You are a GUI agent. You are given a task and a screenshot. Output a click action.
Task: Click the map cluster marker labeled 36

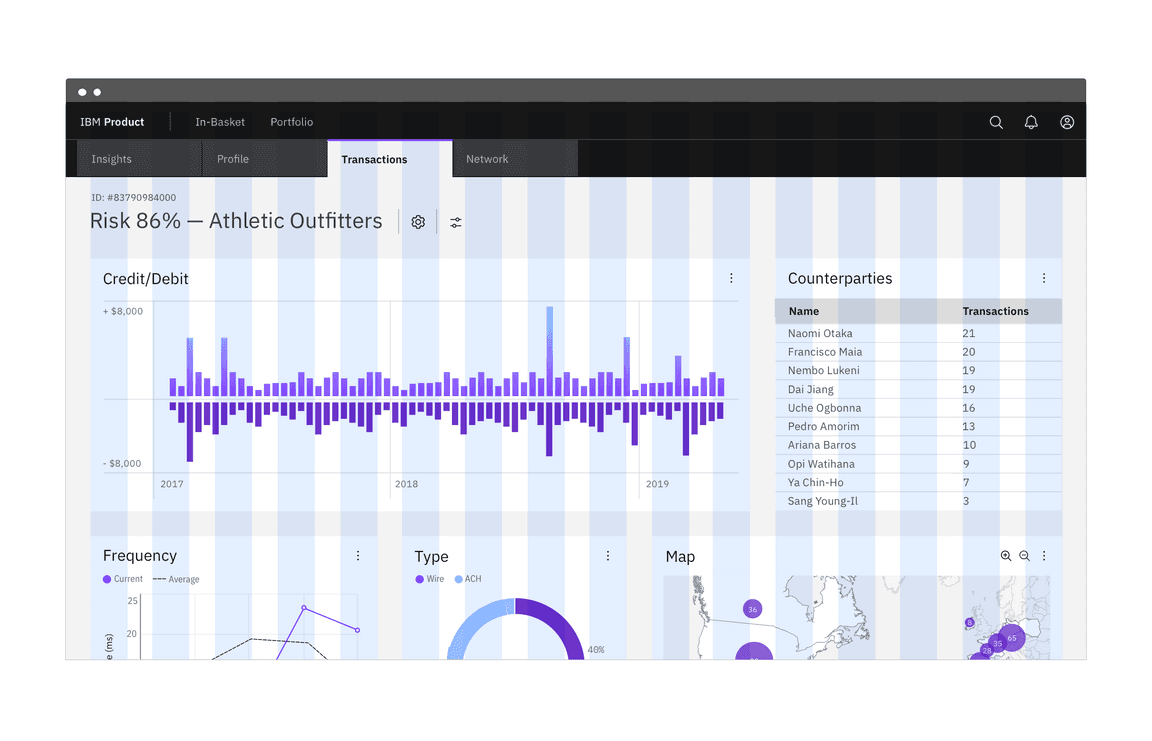point(753,609)
